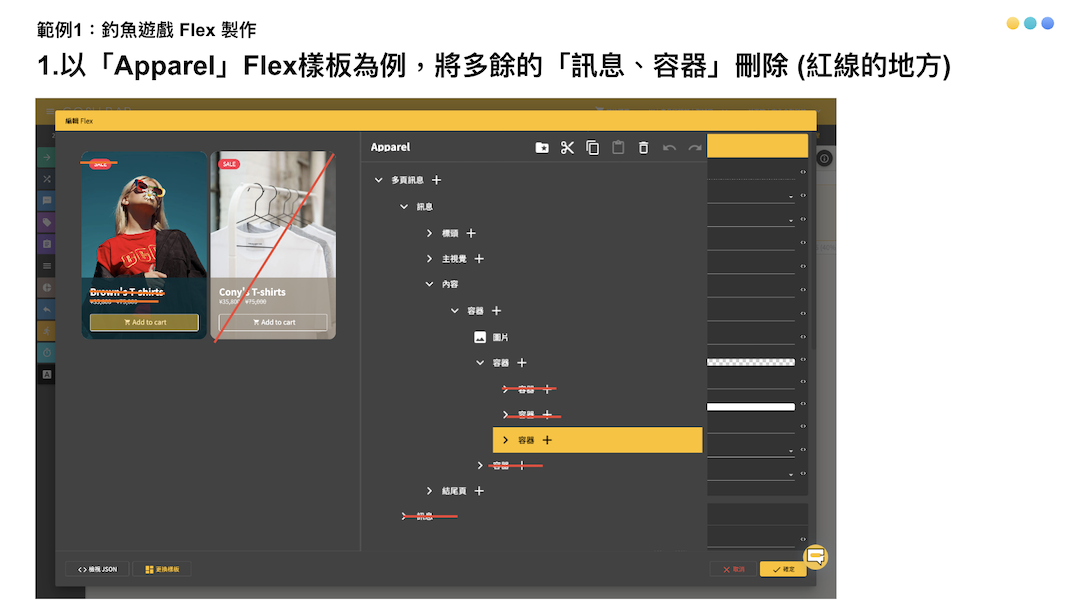Collapse the expanded 訊息 node
Screen dimensions: 1080x607
click(404, 207)
